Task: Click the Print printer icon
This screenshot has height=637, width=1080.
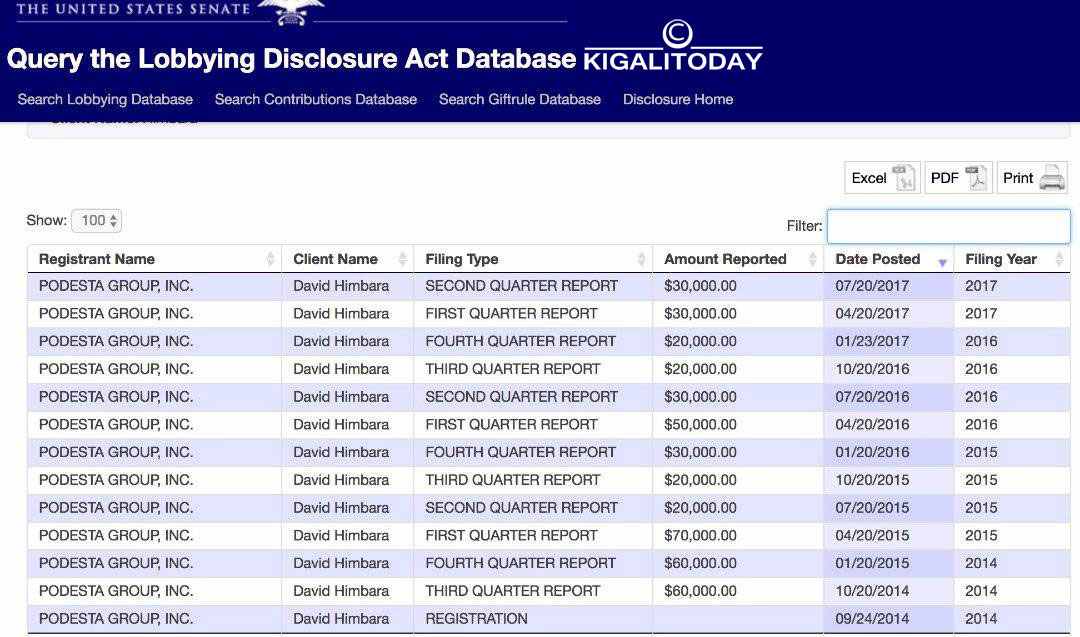Action: [x=1052, y=178]
